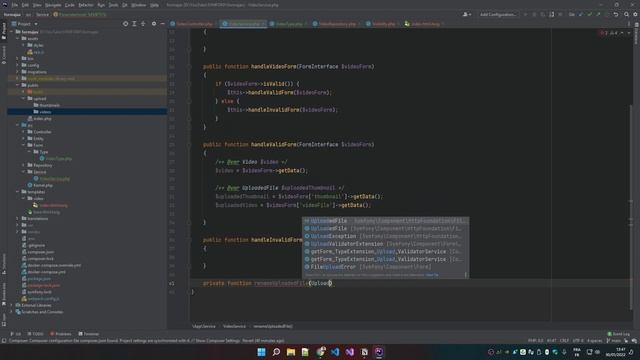Open the Navigate menu
The image size is (640, 360).
(53, 5)
